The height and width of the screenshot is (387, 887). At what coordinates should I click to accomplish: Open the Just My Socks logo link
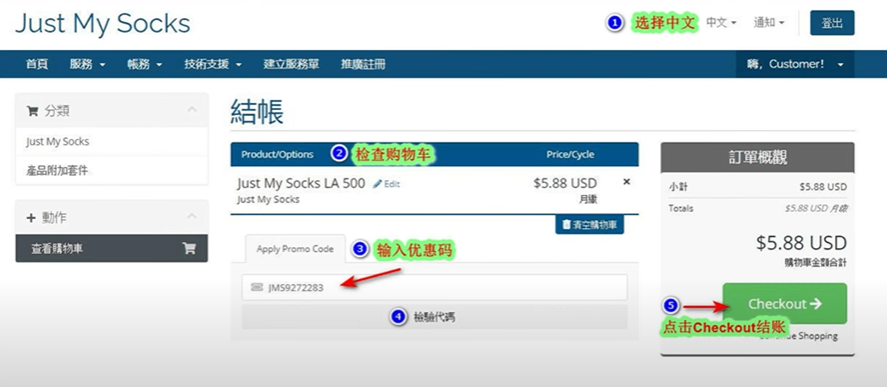[102, 24]
